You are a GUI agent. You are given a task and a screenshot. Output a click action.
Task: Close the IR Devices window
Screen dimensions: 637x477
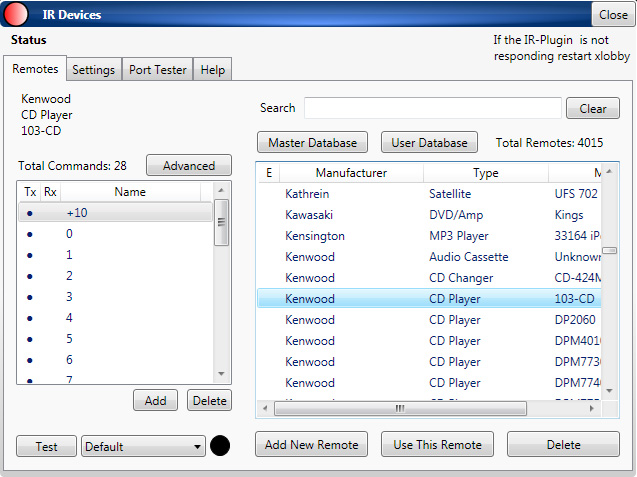(613, 15)
